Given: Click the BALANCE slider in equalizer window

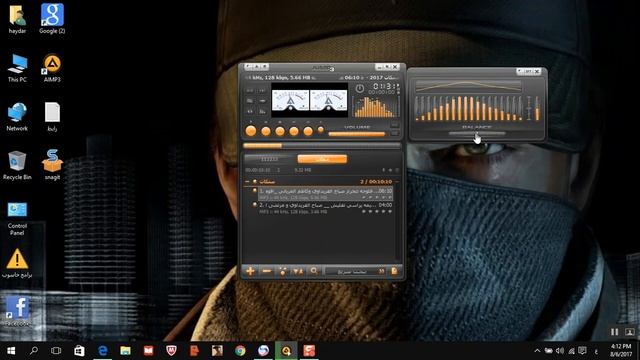Looking at the screenshot, I should click(x=477, y=133).
